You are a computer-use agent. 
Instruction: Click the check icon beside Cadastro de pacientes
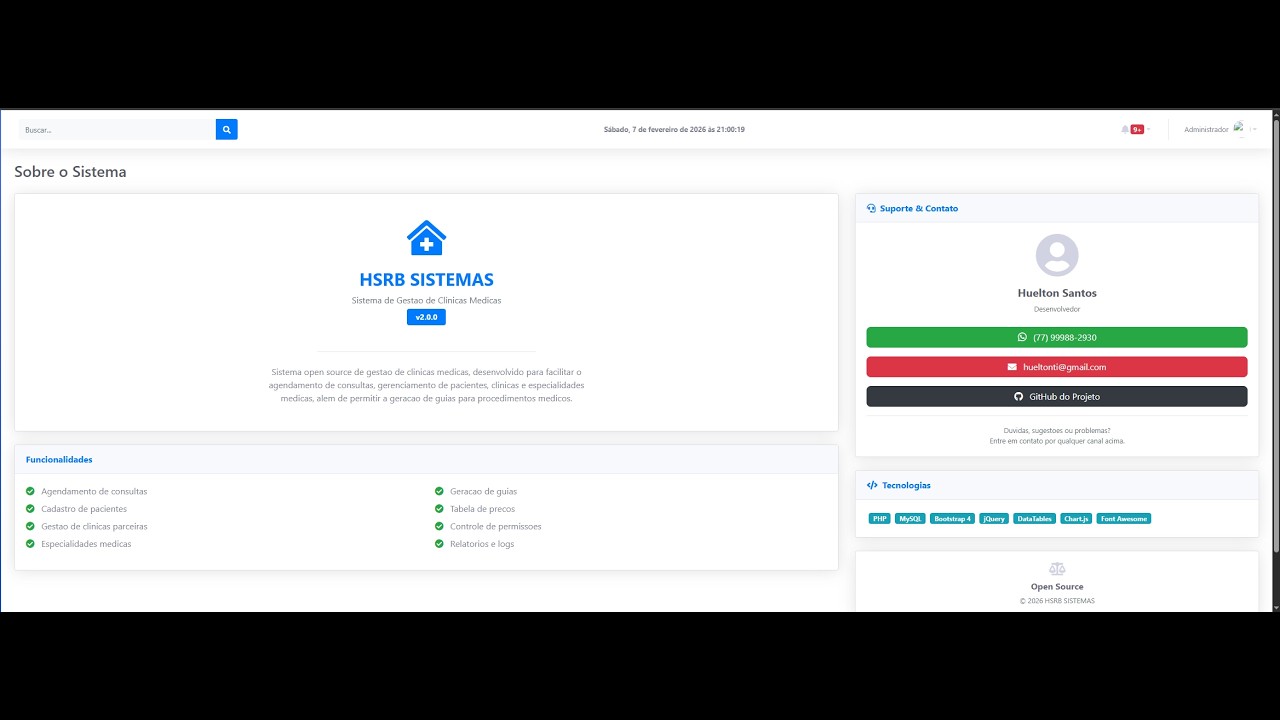pyautogui.click(x=30, y=509)
